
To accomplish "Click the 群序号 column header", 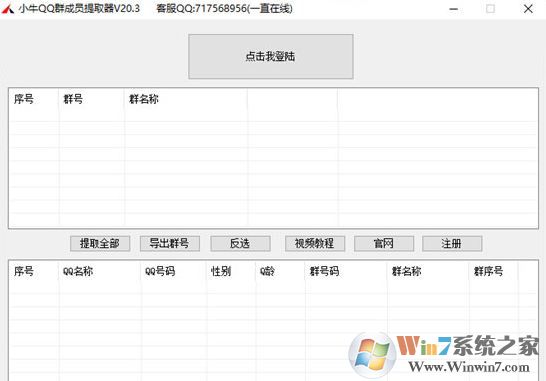I will [x=493, y=271].
